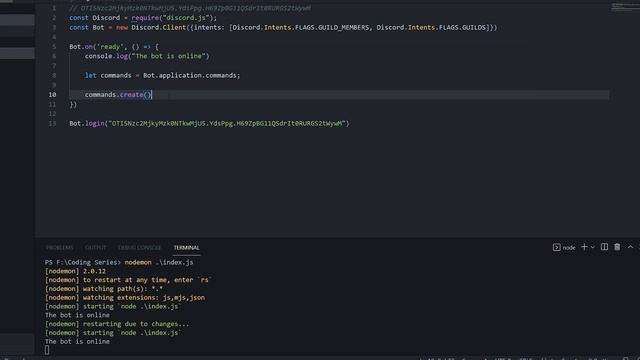Click the editor minimap preview
The height and width of the screenshot is (360, 640).
tap(624, 7)
